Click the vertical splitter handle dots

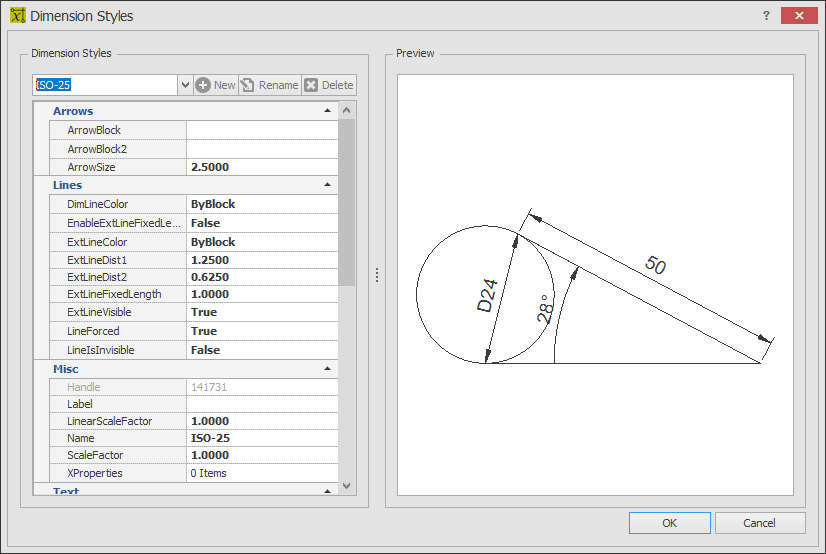[377, 274]
